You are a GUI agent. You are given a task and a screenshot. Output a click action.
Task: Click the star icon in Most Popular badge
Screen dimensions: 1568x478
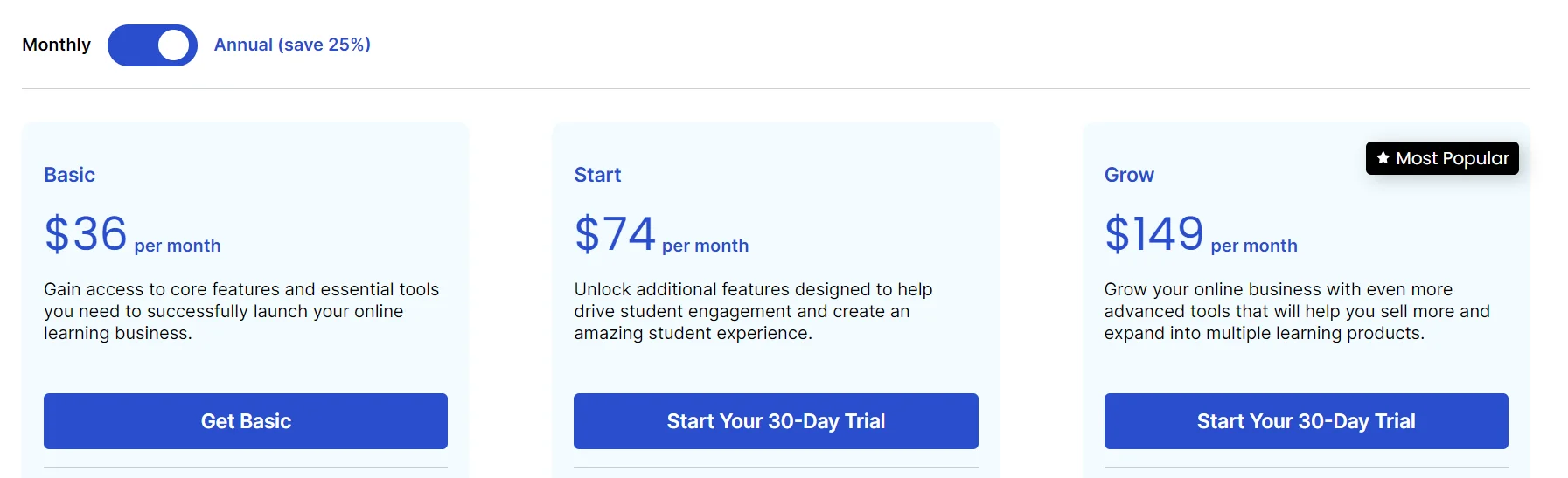click(x=1383, y=158)
